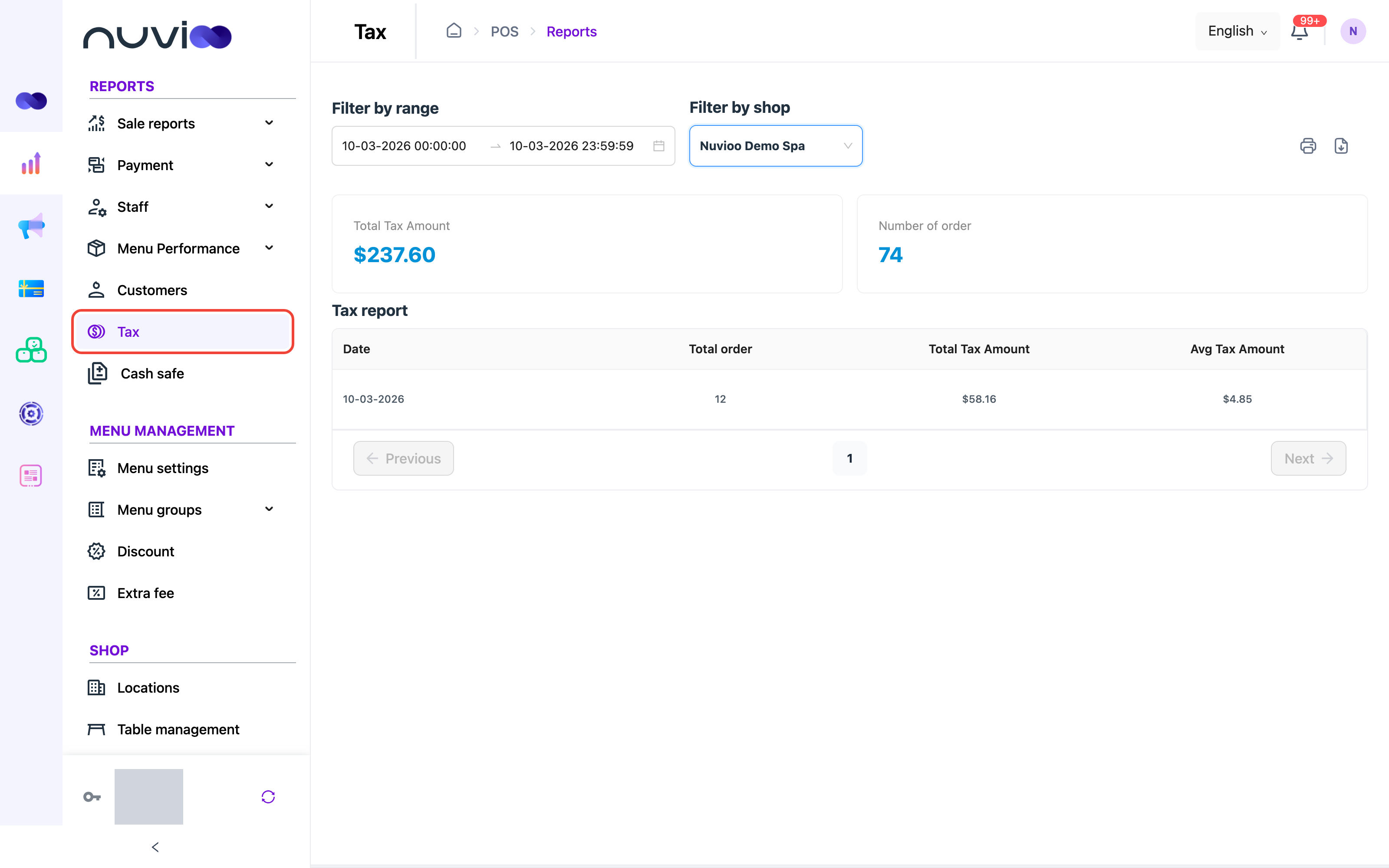The height and width of the screenshot is (868, 1389).
Task: Open the reports bar-chart rail icon
Action: click(31, 164)
